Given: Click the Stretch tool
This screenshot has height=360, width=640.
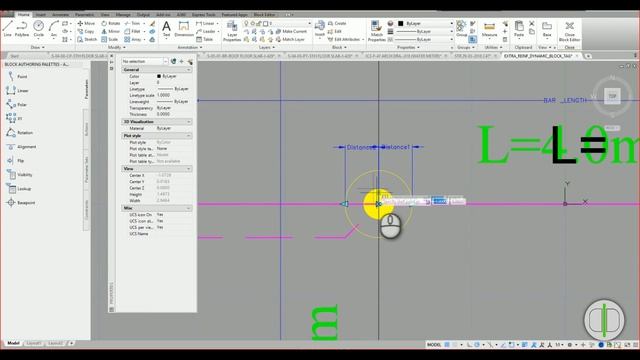Looking at the screenshot, I should point(87,39).
